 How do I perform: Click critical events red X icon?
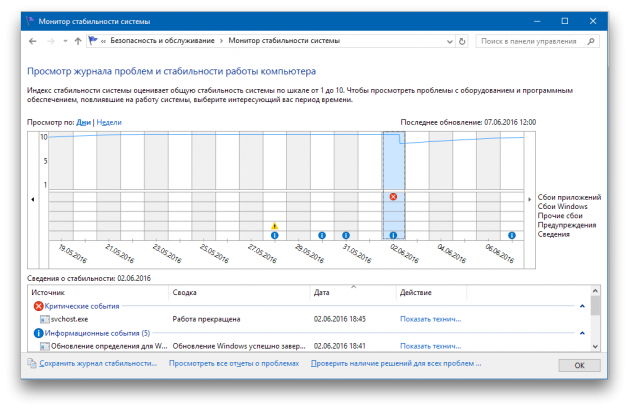pyautogui.click(x=39, y=306)
